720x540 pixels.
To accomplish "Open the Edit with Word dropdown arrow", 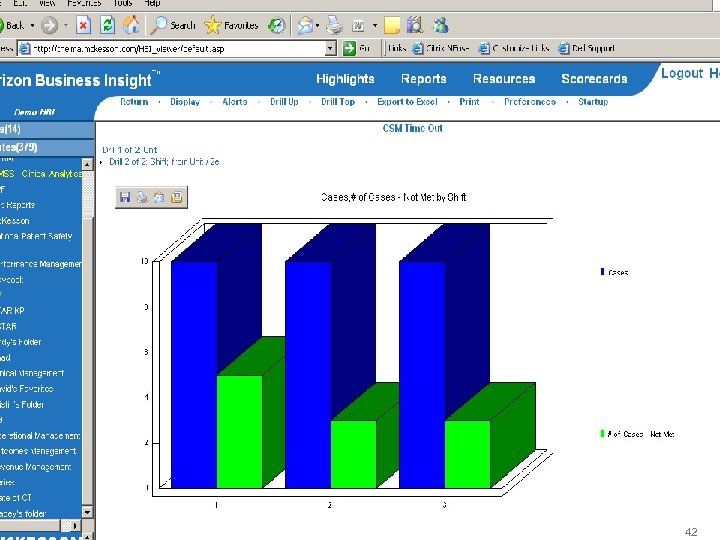I will click(375, 26).
